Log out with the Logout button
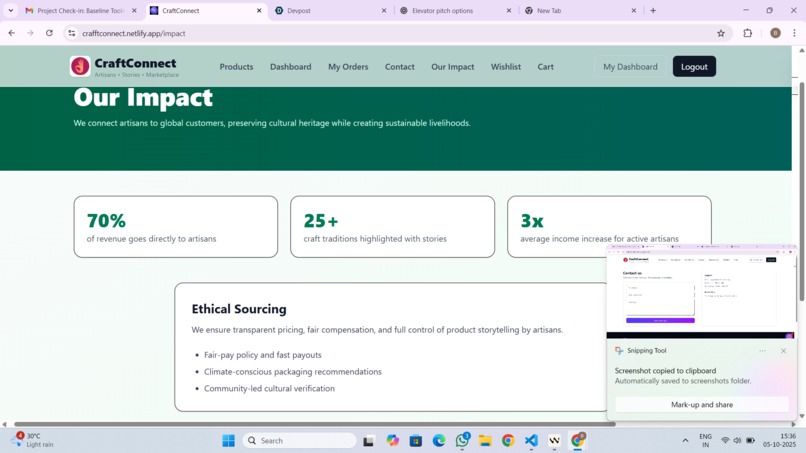The height and width of the screenshot is (453, 806). 694,67
